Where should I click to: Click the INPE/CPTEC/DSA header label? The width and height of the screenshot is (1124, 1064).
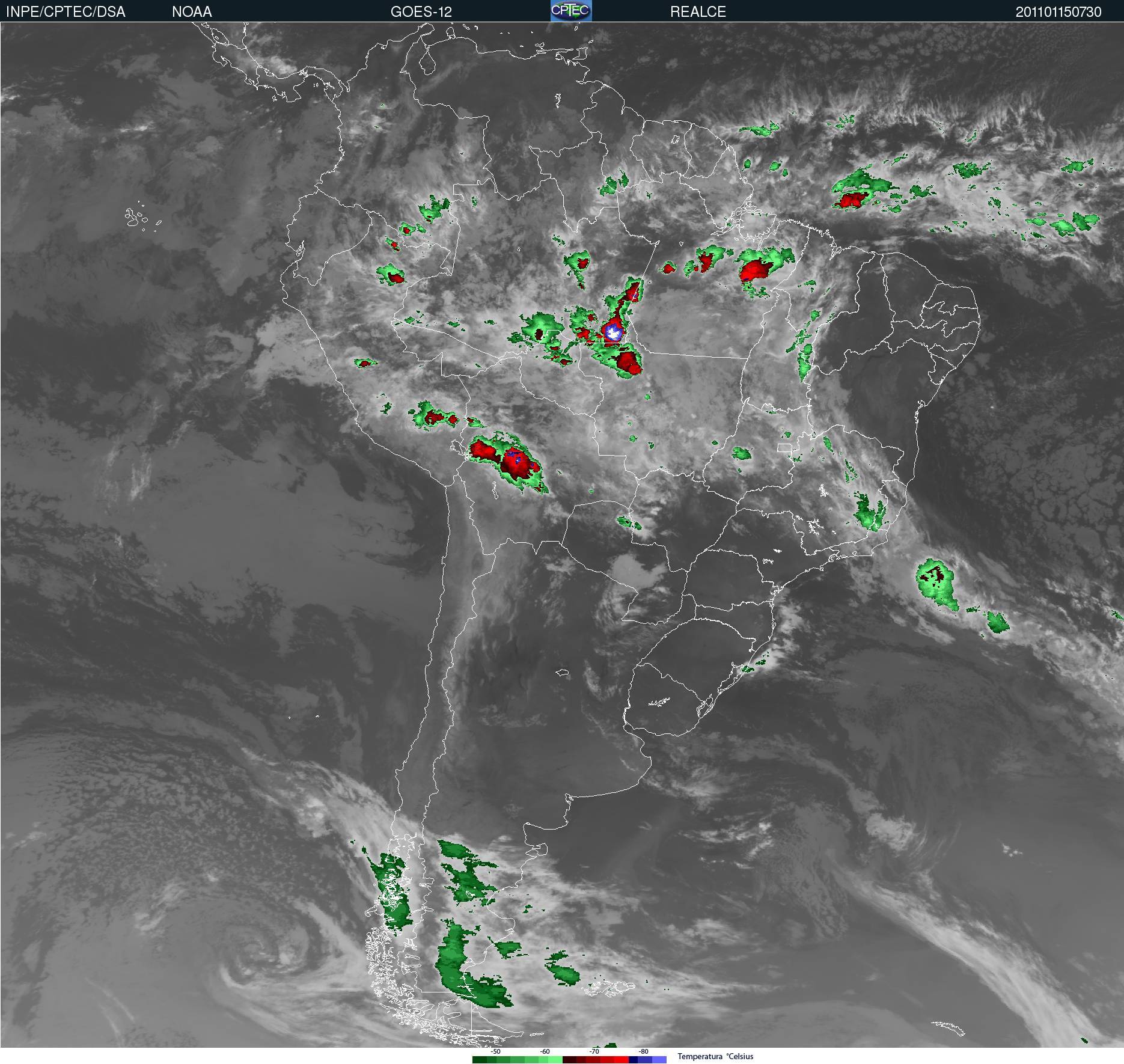click(66, 12)
